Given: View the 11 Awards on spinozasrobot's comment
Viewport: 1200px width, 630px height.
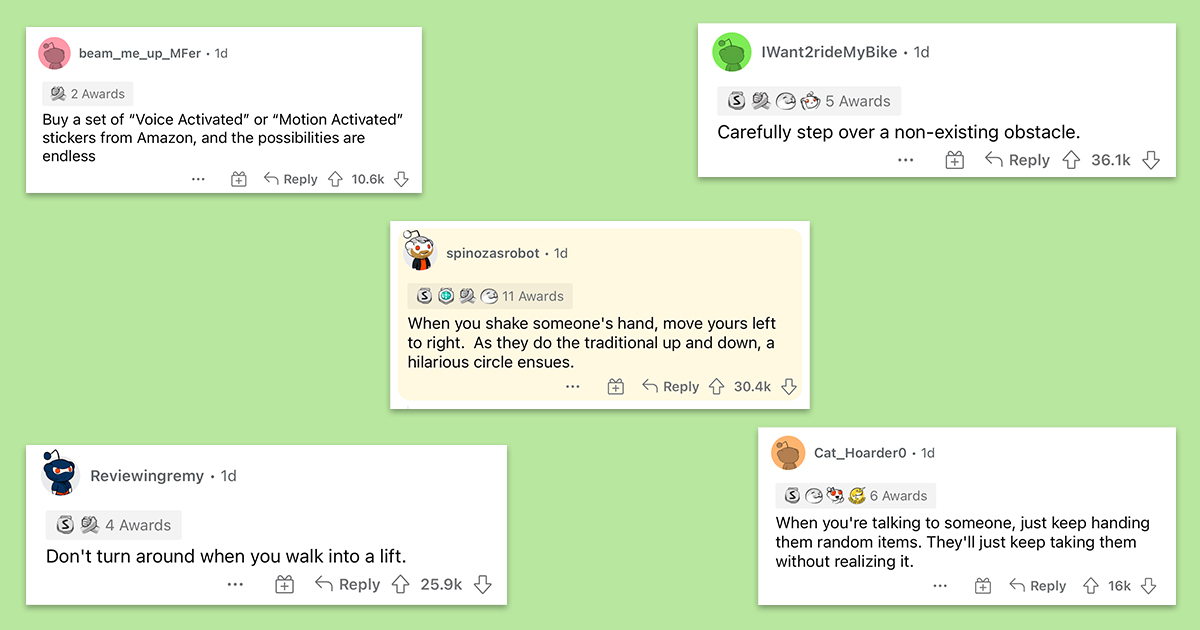Looking at the screenshot, I should coord(533,296).
